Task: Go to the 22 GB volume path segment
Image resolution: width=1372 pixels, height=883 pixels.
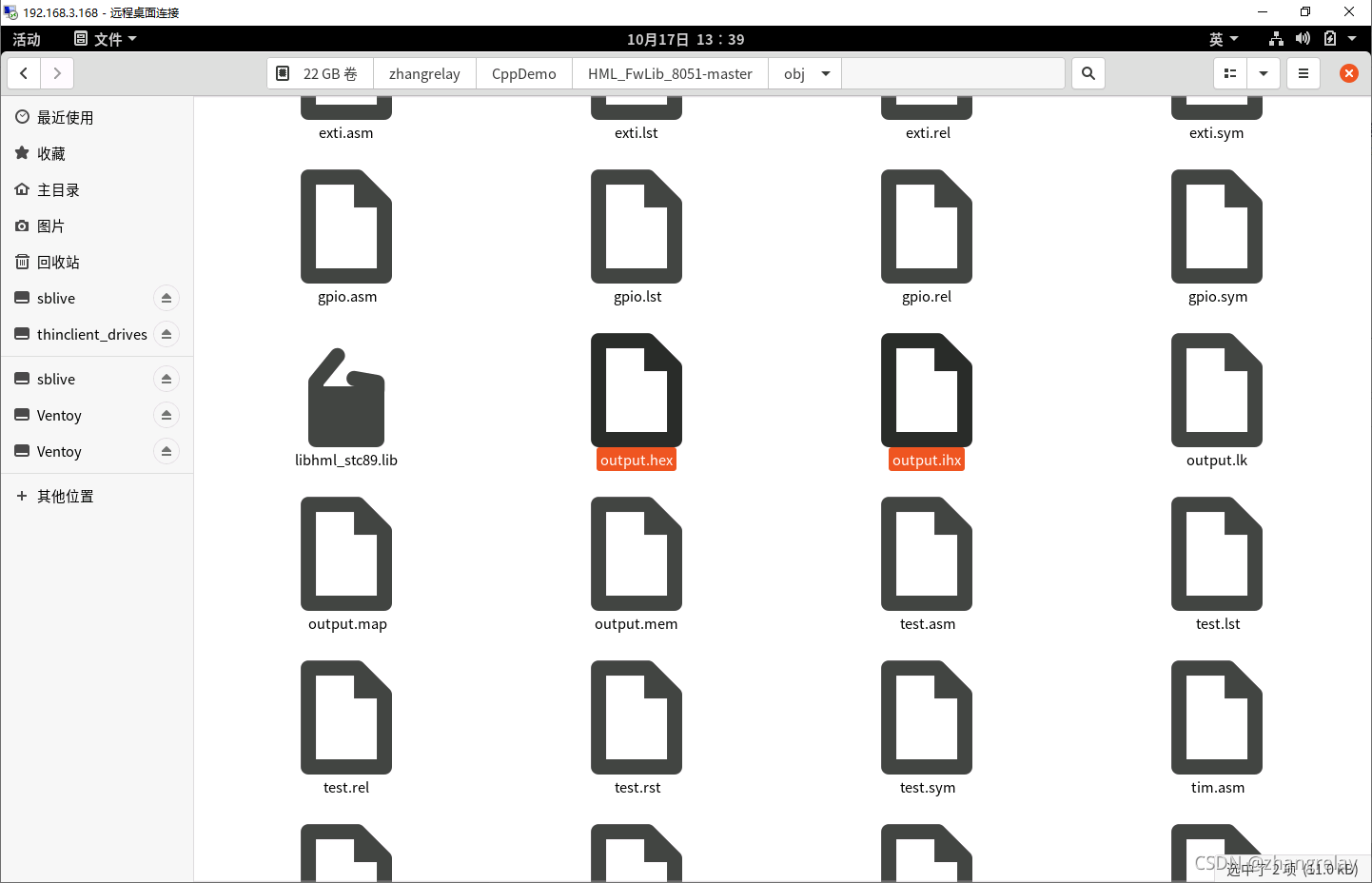Action: (x=321, y=73)
